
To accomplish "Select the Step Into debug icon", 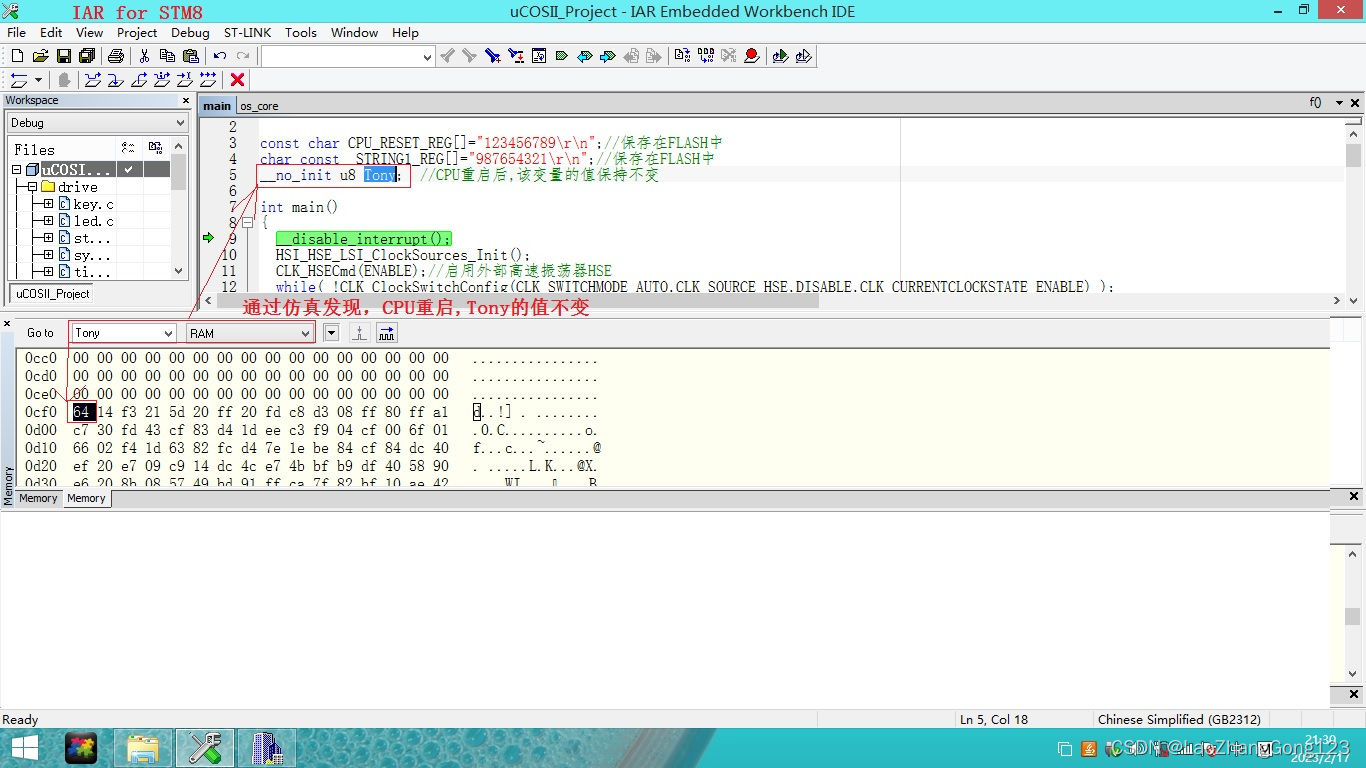I will 114,80.
